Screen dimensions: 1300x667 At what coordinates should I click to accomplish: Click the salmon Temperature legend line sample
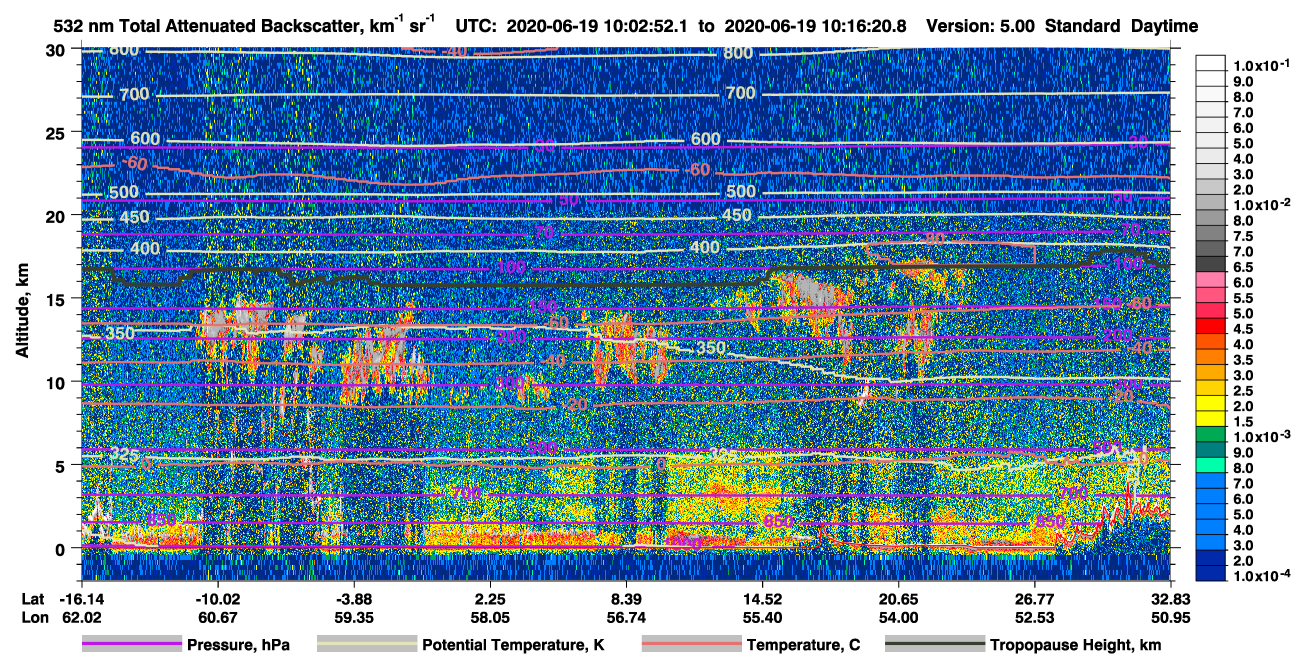690,645
